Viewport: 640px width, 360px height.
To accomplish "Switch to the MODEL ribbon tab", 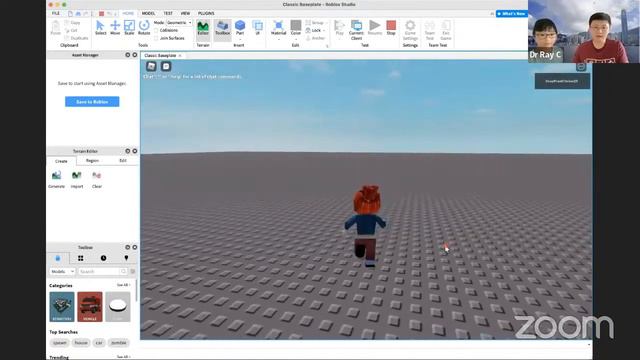I will click(x=148, y=13).
